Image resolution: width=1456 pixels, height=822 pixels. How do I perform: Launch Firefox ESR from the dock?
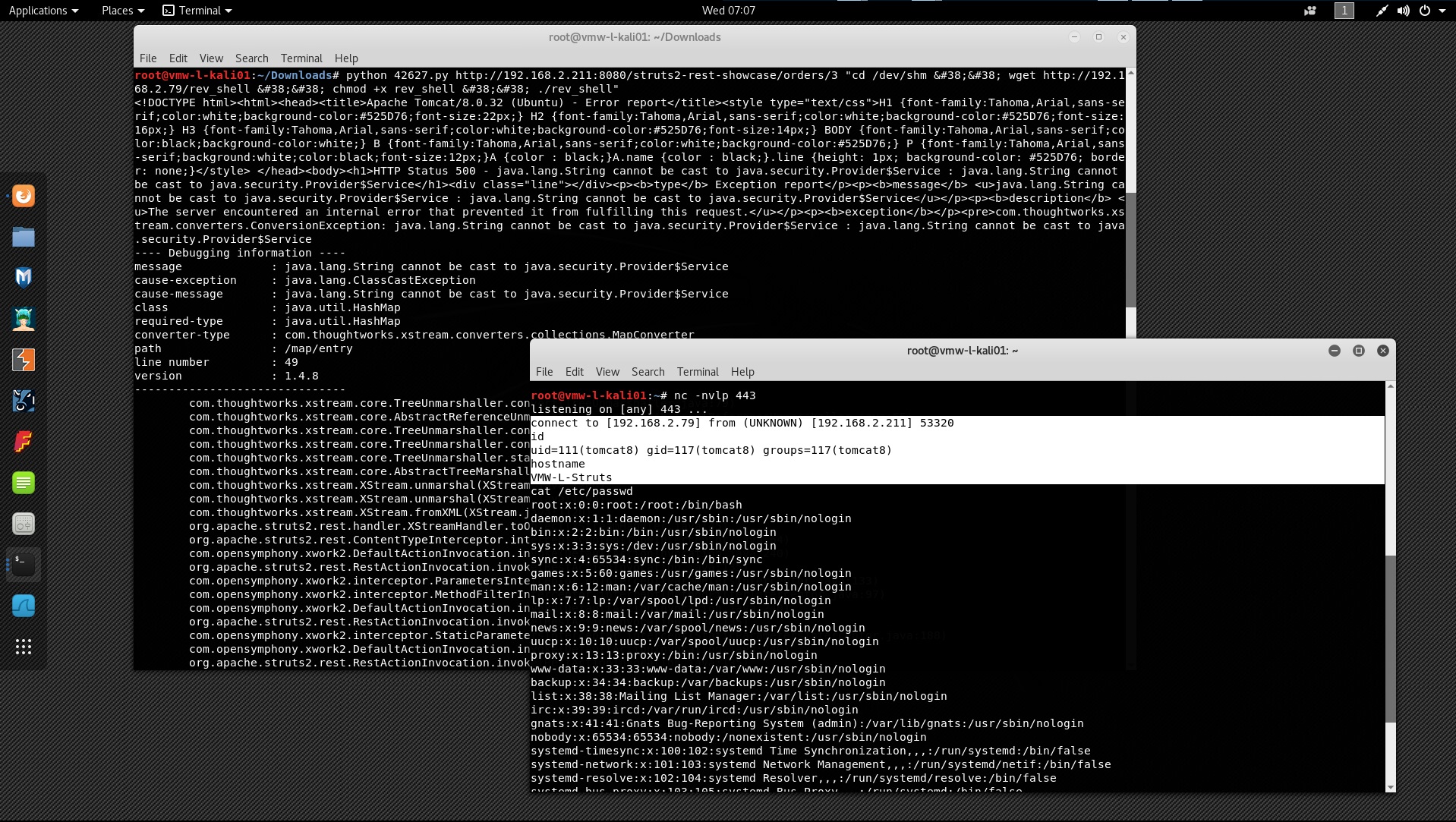tap(24, 196)
